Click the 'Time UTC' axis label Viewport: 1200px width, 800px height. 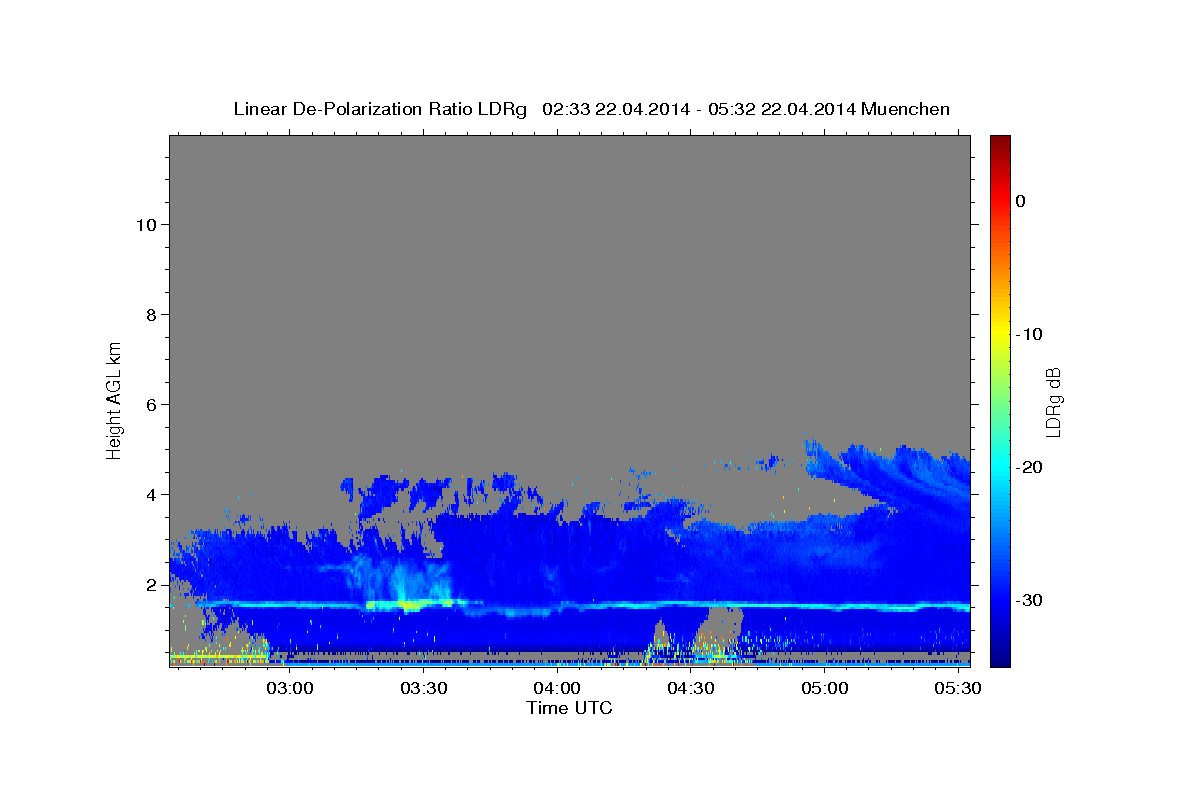click(x=569, y=708)
